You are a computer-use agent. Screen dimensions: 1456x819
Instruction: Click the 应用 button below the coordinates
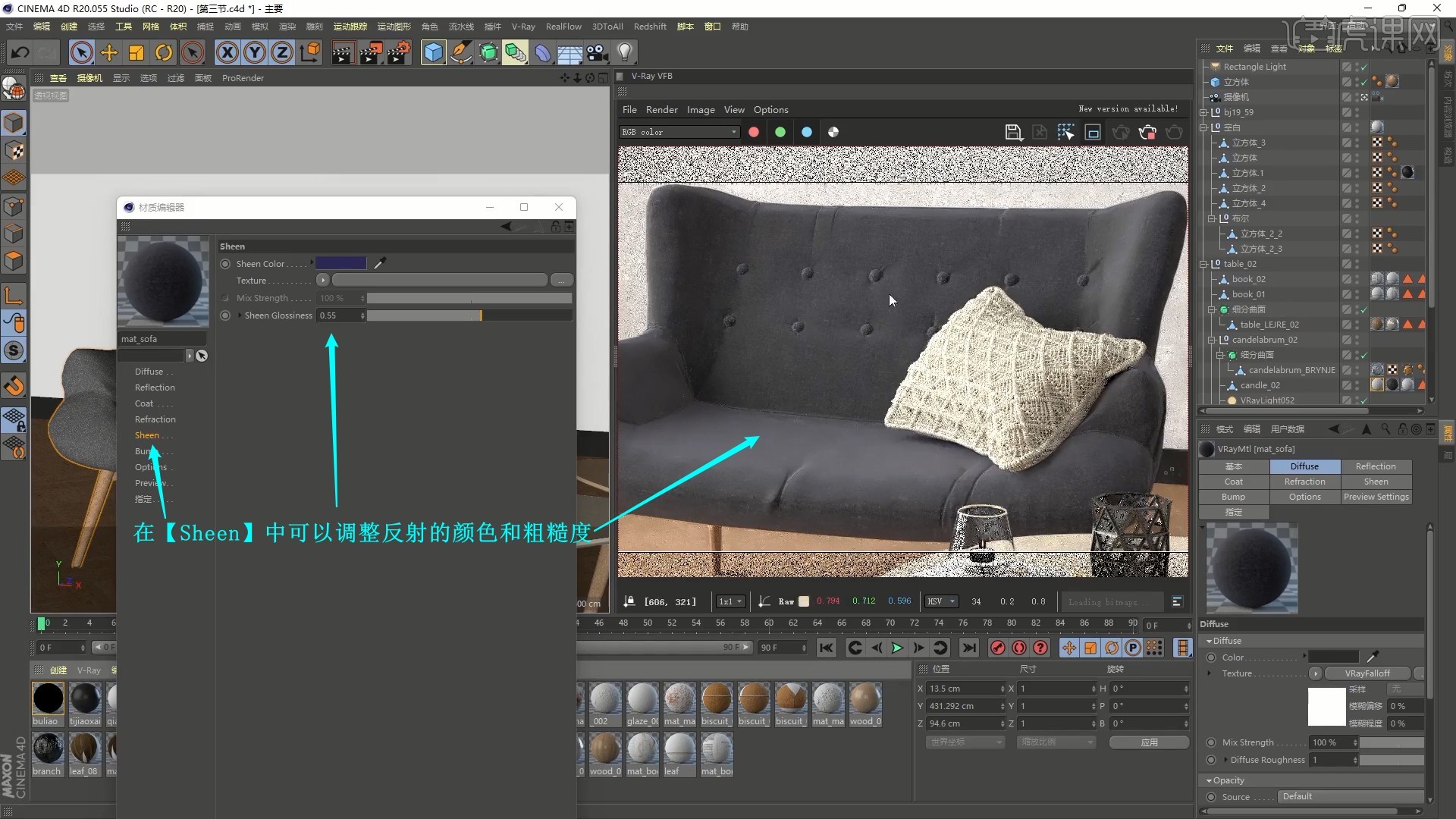pos(1149,742)
